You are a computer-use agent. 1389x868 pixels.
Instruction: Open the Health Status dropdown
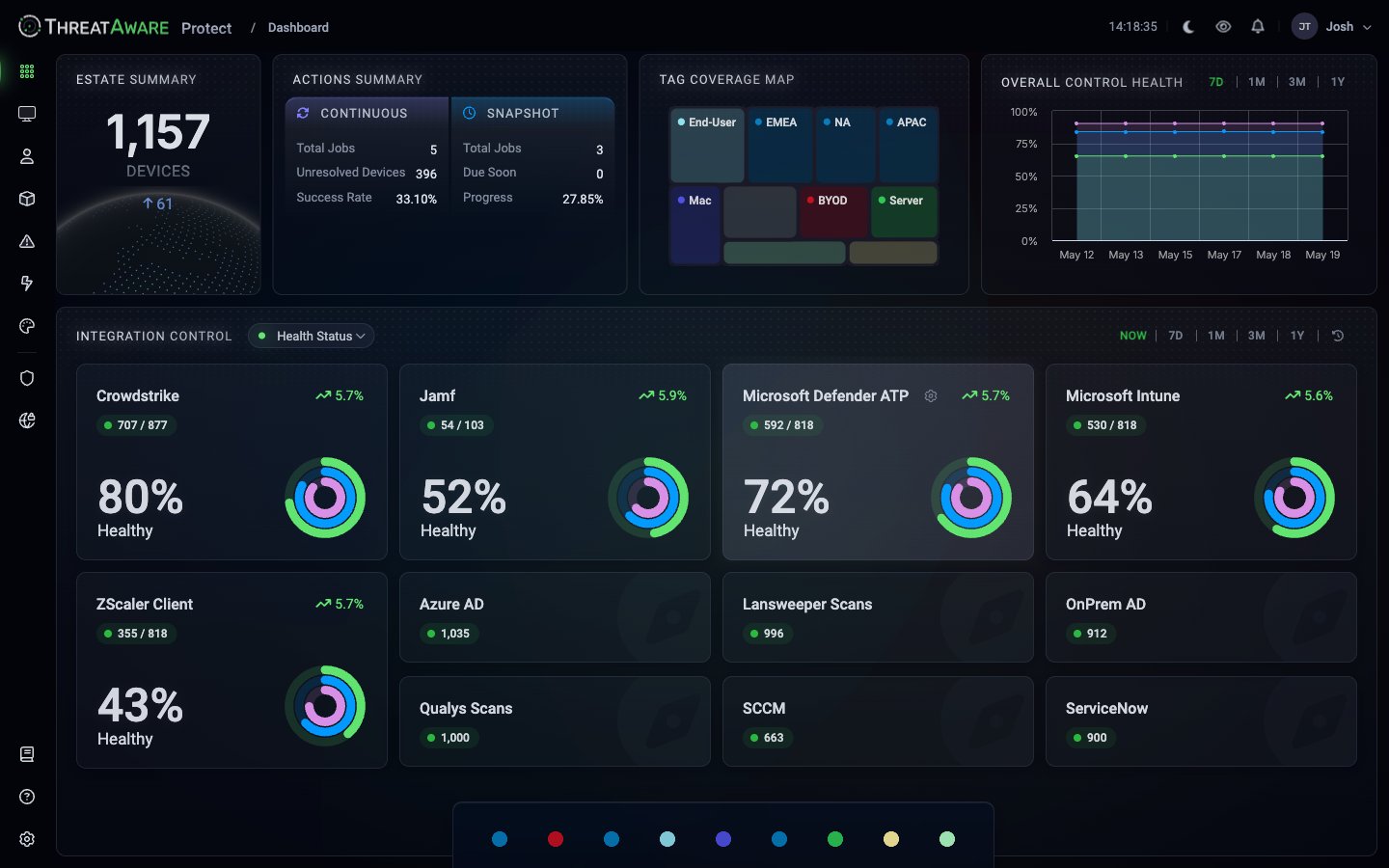point(312,336)
